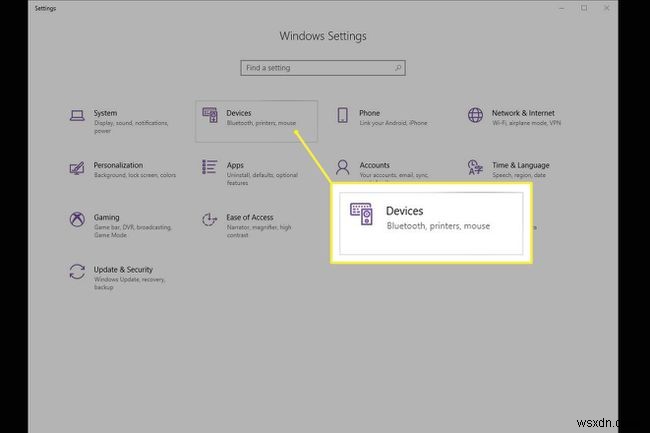The height and width of the screenshot is (433, 650).
Task: Open Personalization label
Action: 118,165
